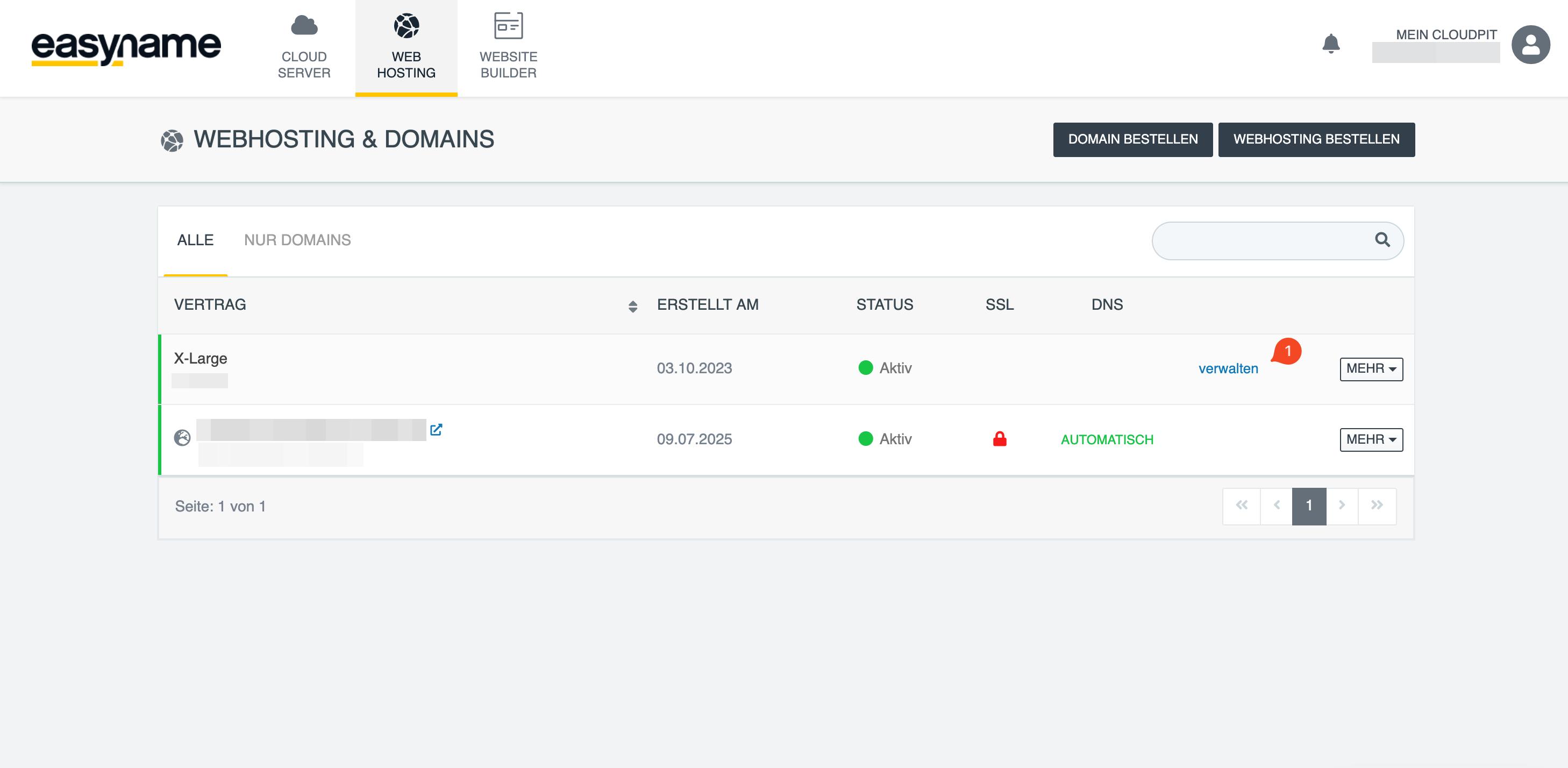Screen dimensions: 1568x768
Task: Open the verwalten link for X-Large
Action: 1228,369
